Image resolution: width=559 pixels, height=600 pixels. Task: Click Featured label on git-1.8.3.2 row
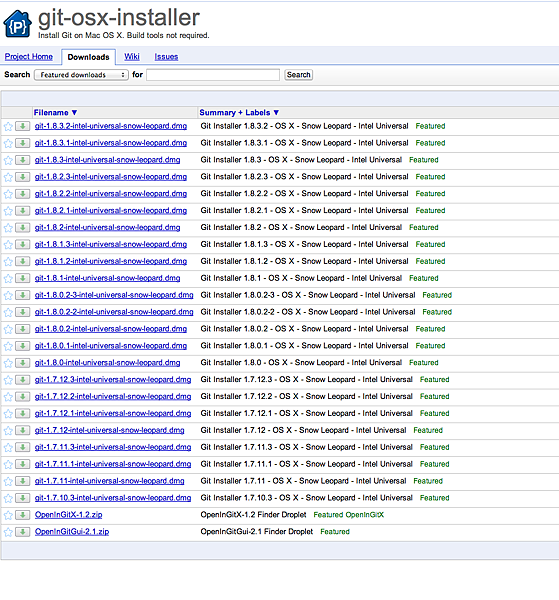coord(430,126)
